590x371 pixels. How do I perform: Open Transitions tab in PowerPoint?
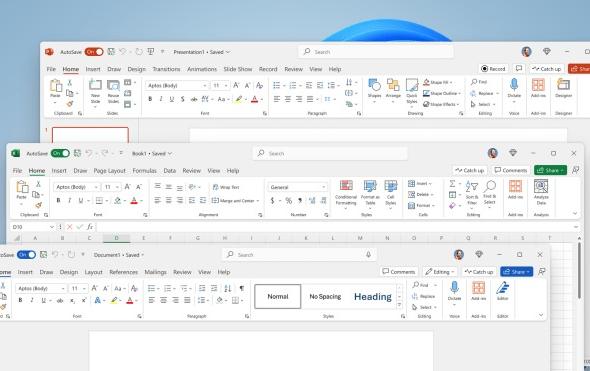(166, 69)
